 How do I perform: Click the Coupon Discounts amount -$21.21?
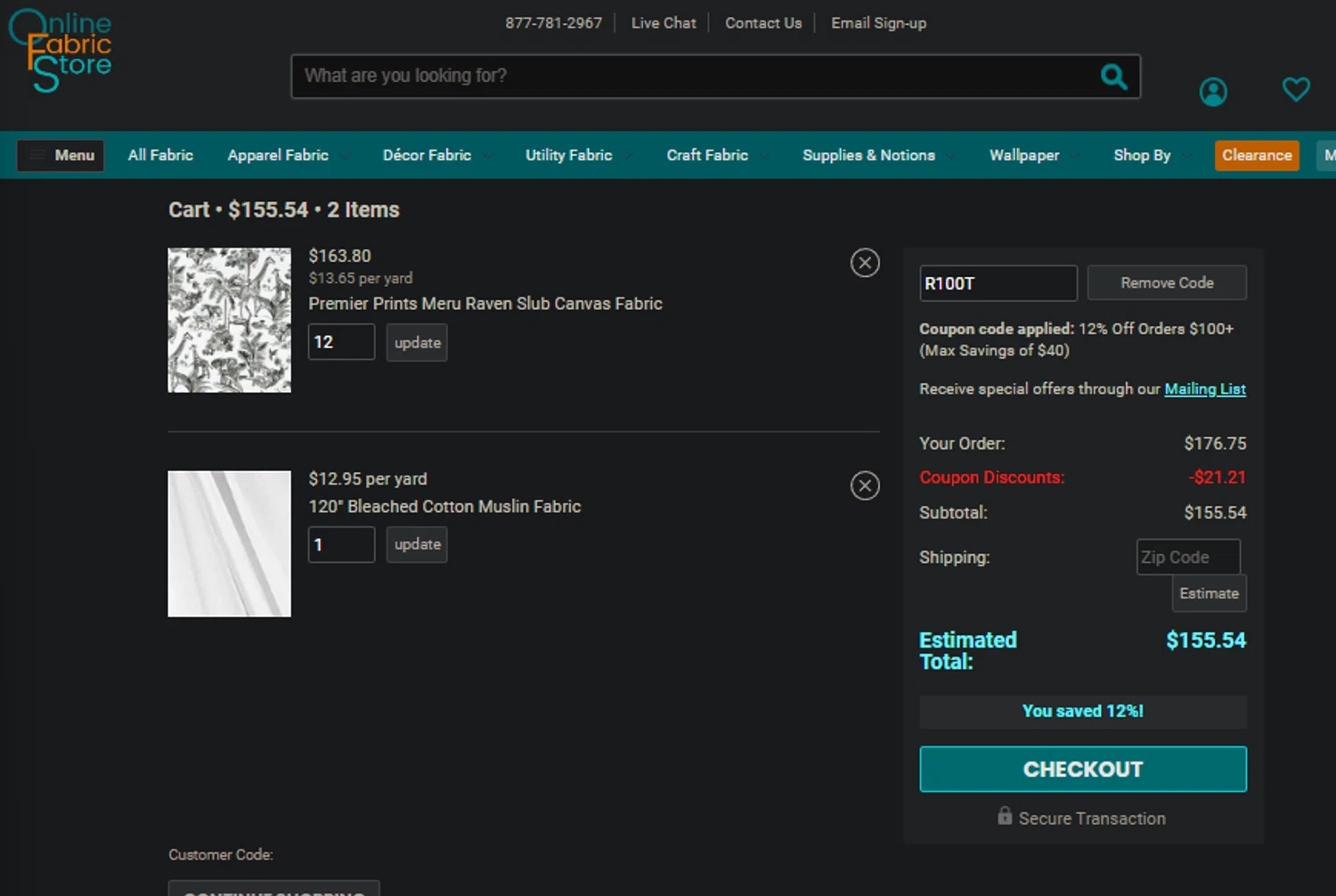[1217, 477]
